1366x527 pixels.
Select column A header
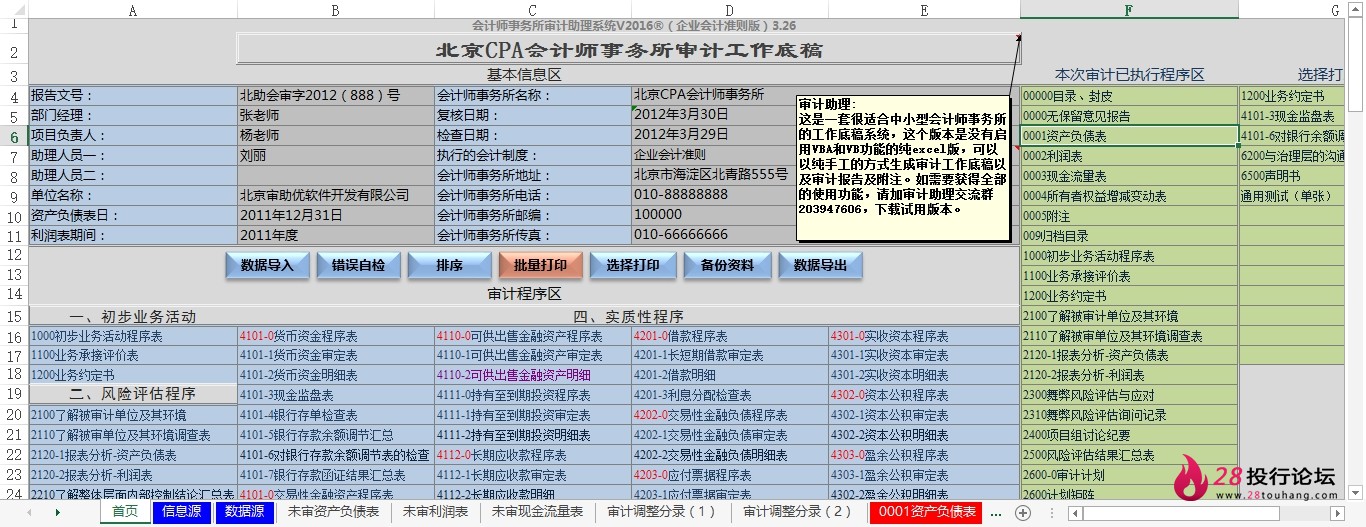133,9
